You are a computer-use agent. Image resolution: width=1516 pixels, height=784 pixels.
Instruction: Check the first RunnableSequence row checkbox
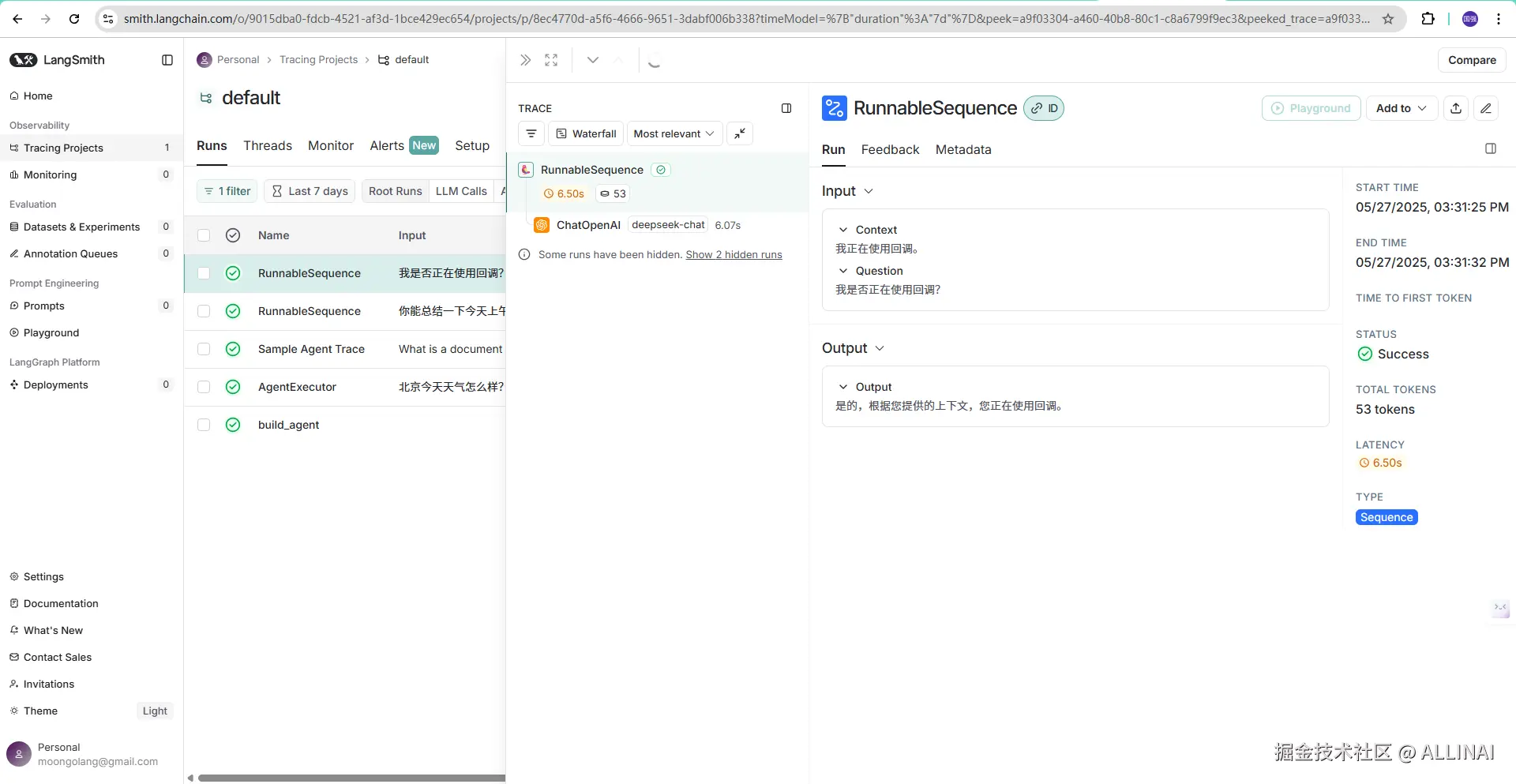click(204, 273)
